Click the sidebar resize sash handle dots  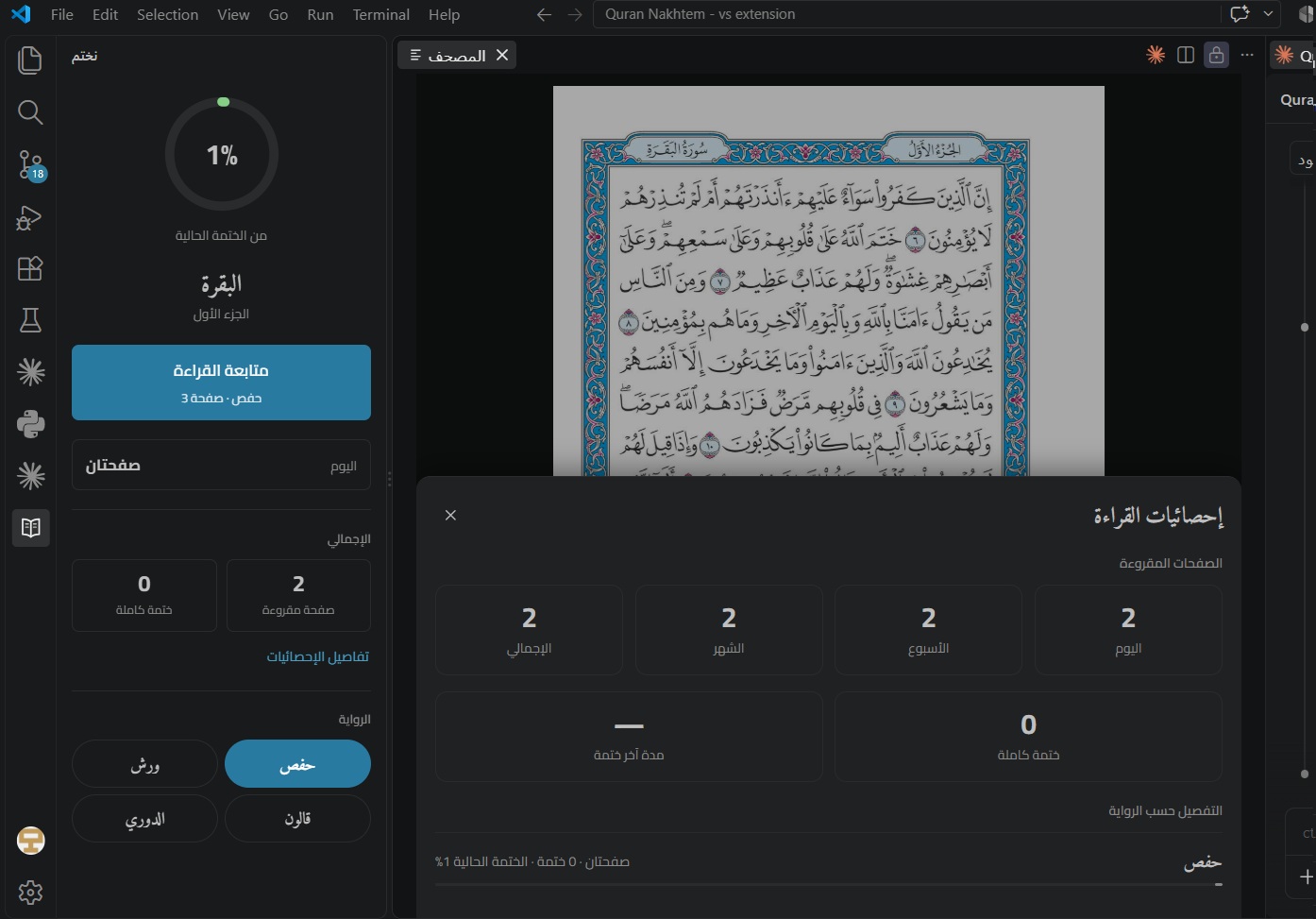tap(389, 479)
